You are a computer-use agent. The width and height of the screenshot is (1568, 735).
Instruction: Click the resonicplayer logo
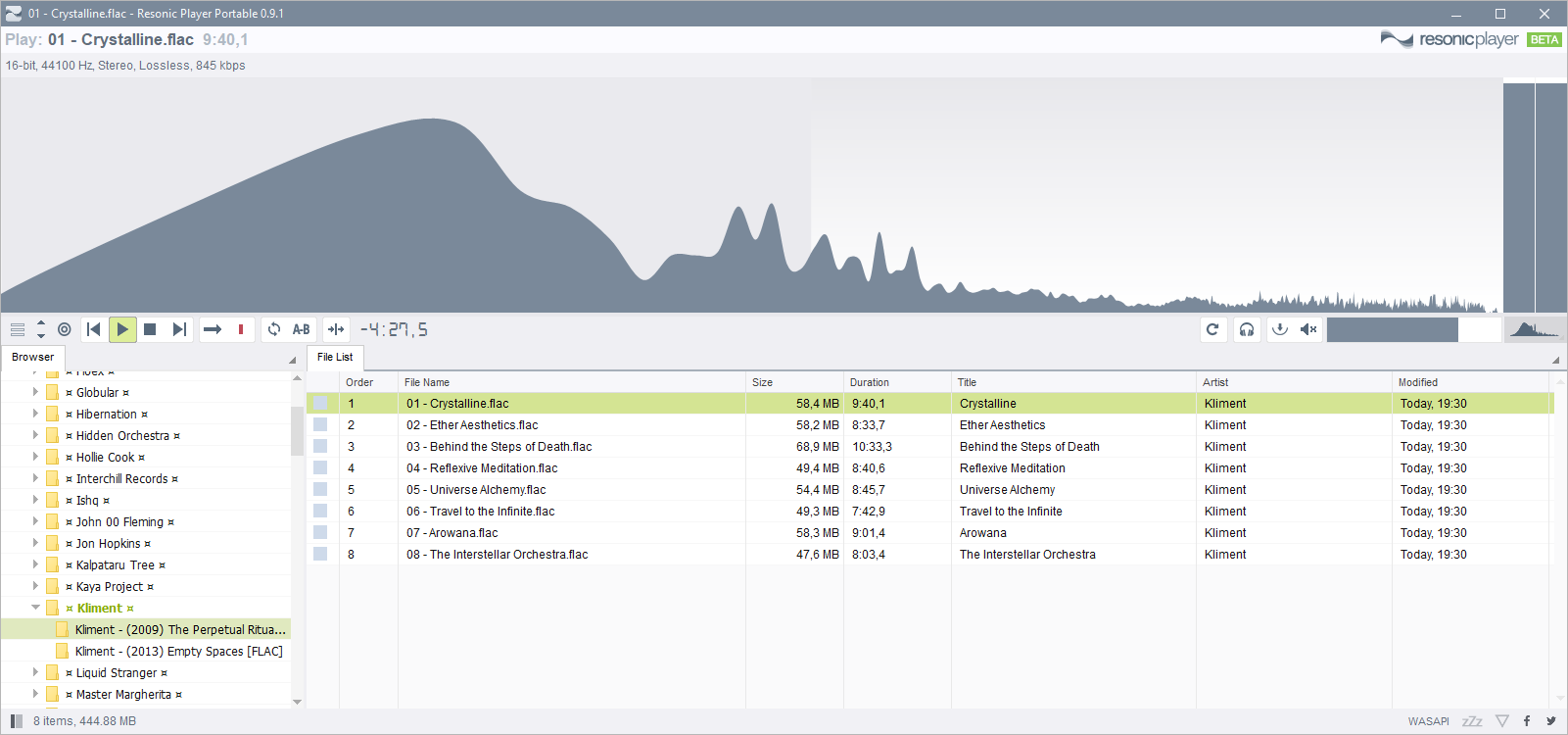1449,39
